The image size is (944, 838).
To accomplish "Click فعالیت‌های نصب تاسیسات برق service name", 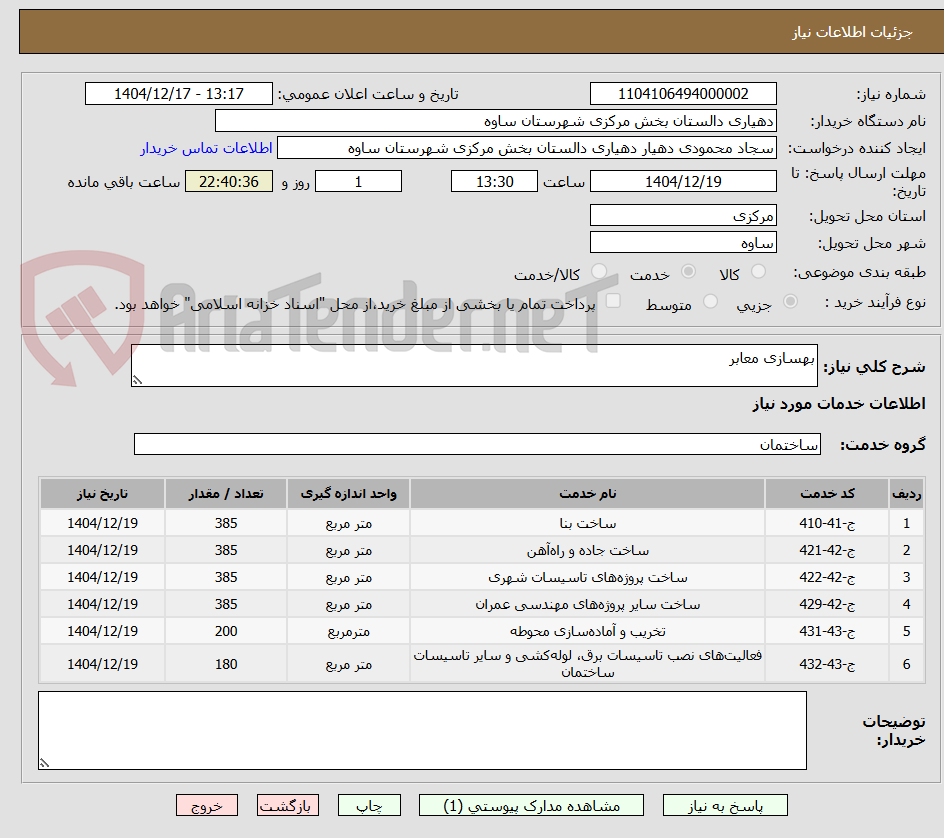I will [x=588, y=664].
